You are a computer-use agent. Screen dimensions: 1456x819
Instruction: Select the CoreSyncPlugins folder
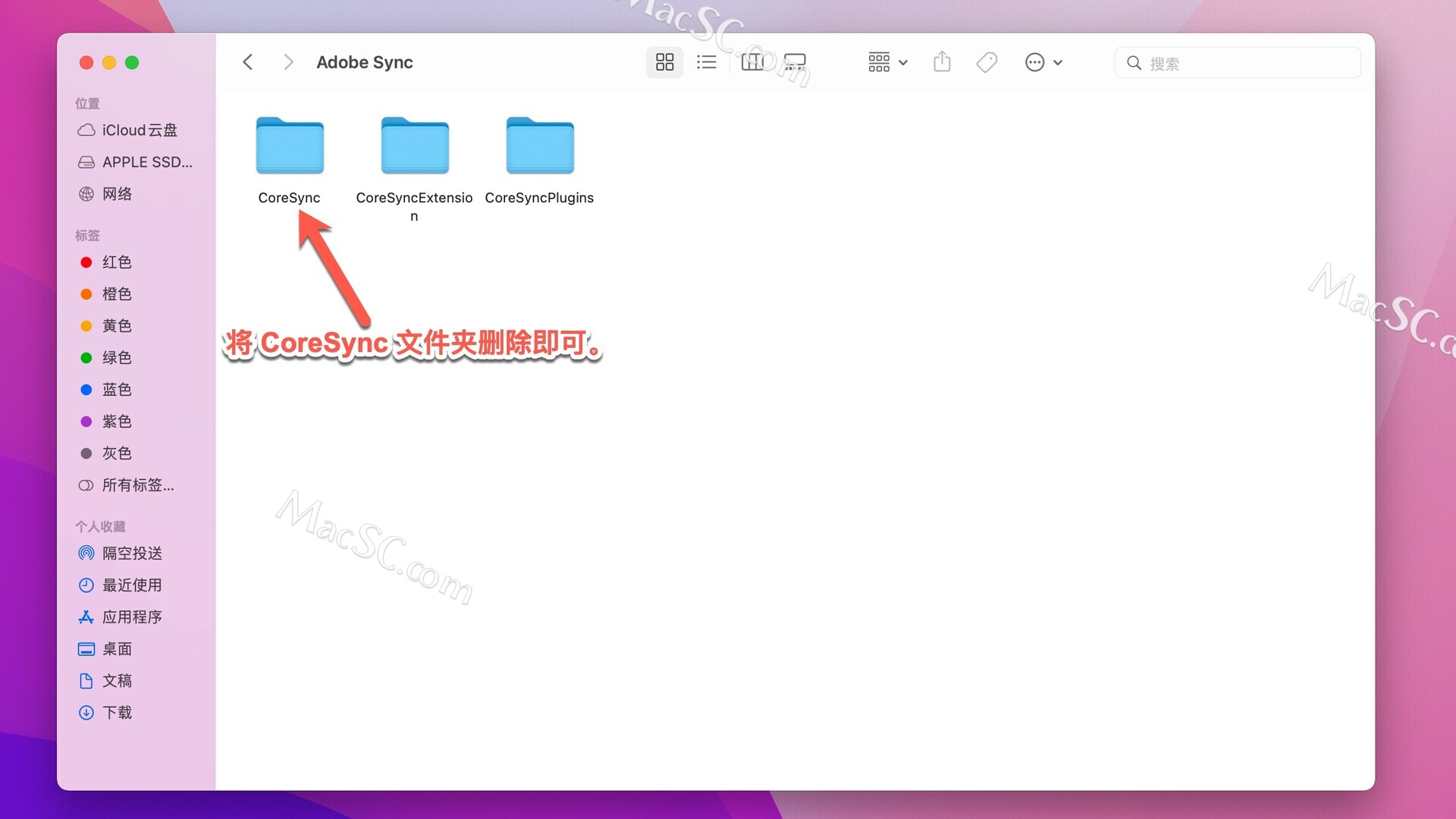coord(539,146)
